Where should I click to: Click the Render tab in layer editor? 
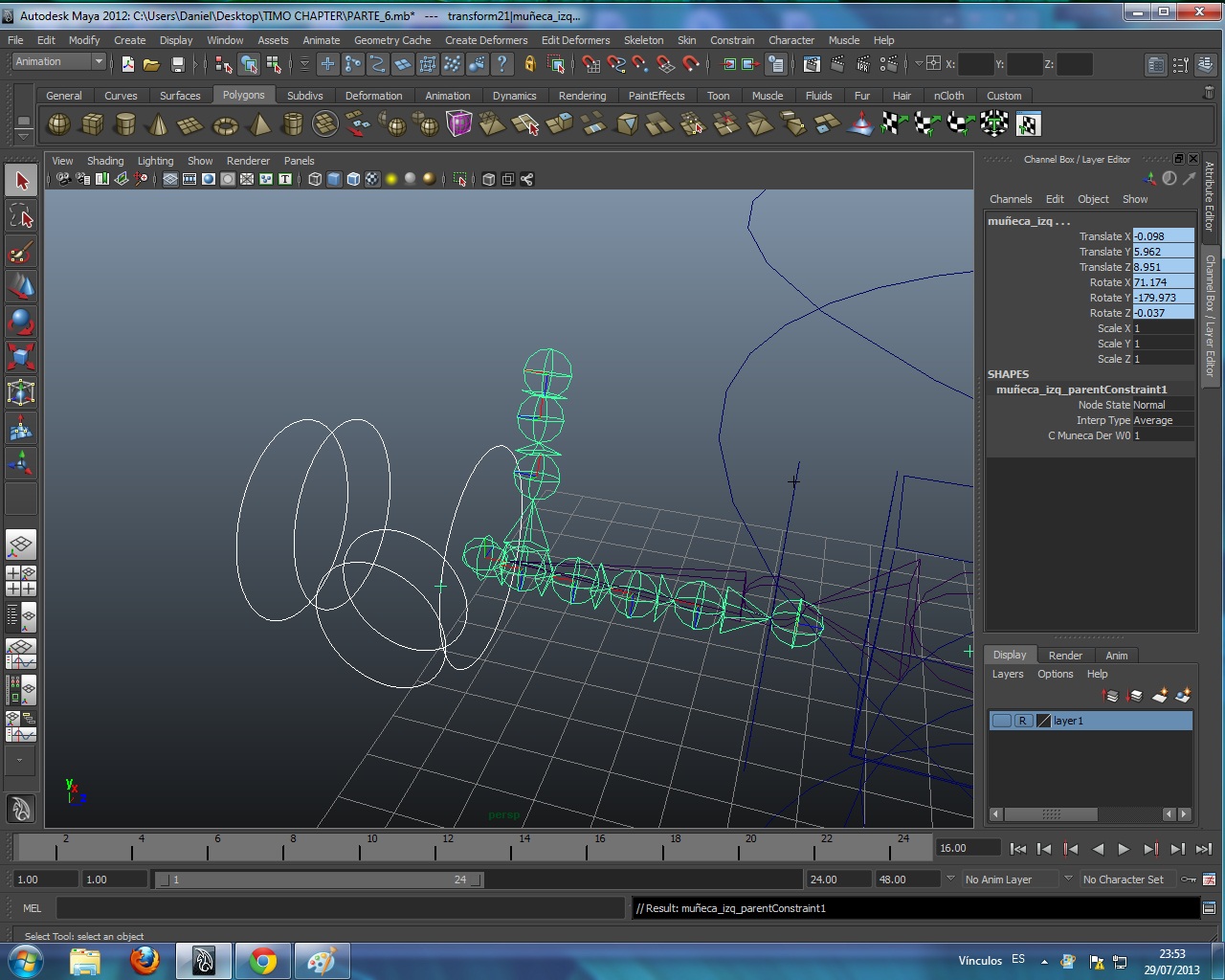point(1064,656)
